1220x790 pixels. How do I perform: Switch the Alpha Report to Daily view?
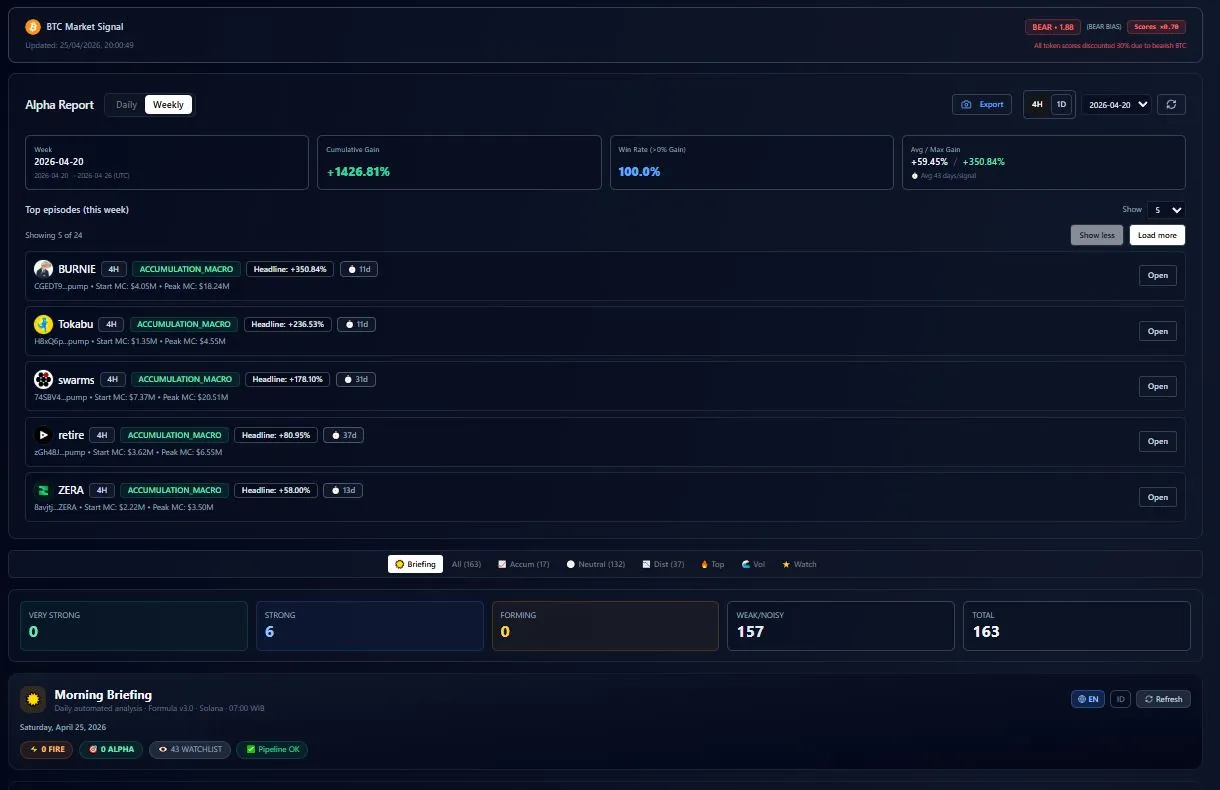pos(126,104)
